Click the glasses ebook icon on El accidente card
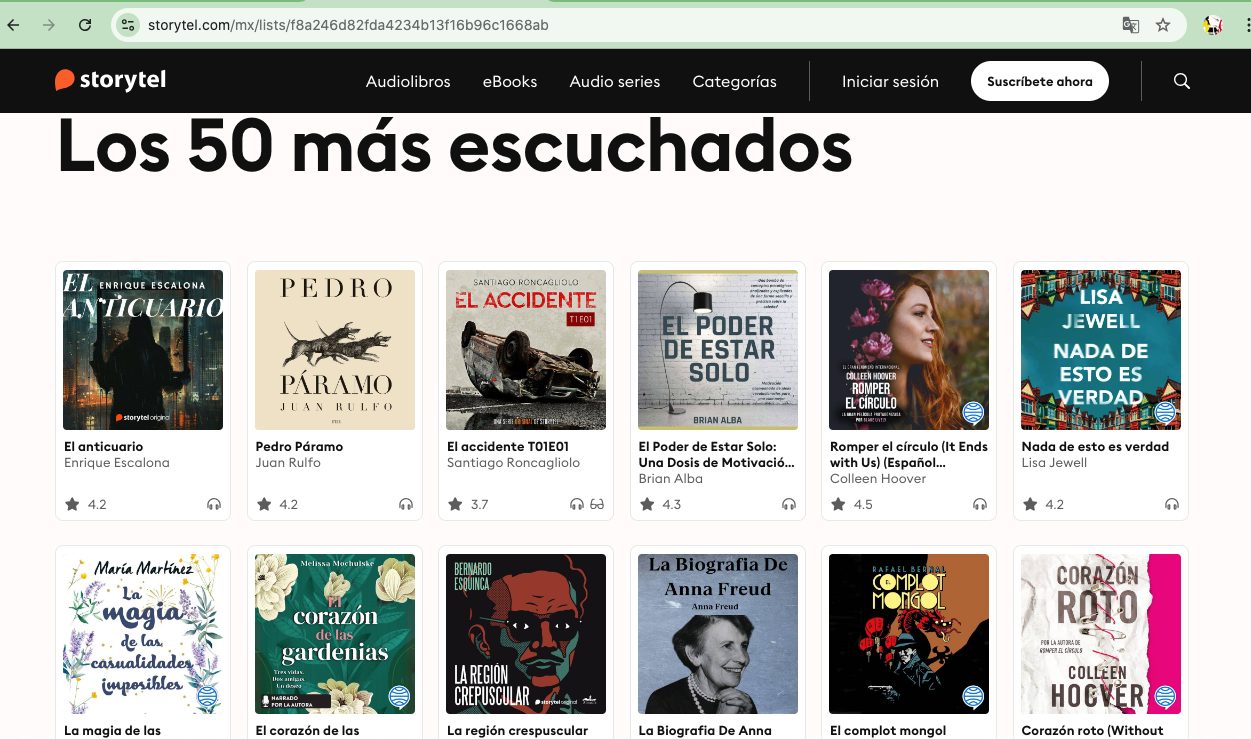 598,504
